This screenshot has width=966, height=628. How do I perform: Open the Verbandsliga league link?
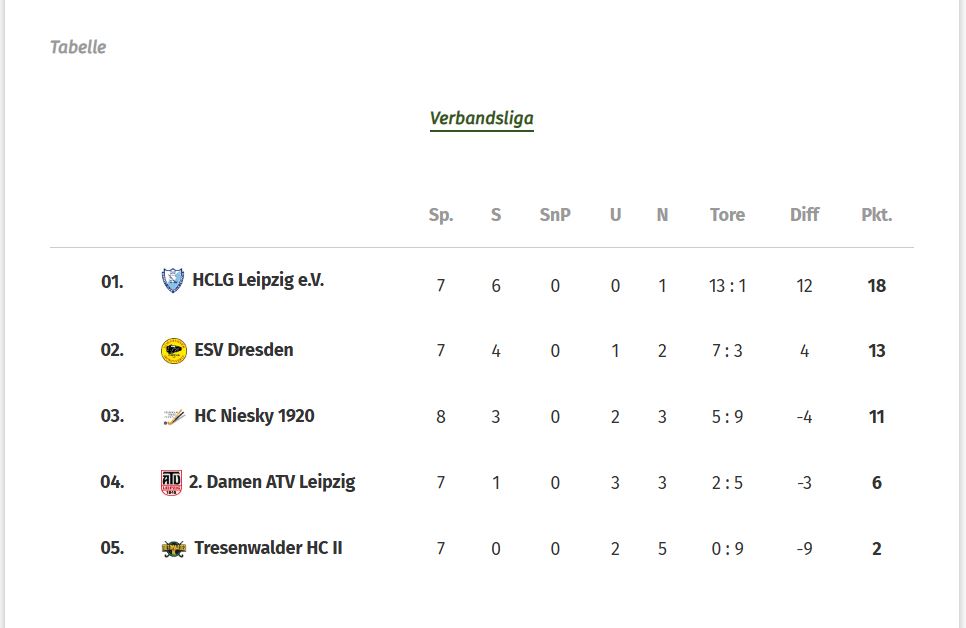point(482,118)
